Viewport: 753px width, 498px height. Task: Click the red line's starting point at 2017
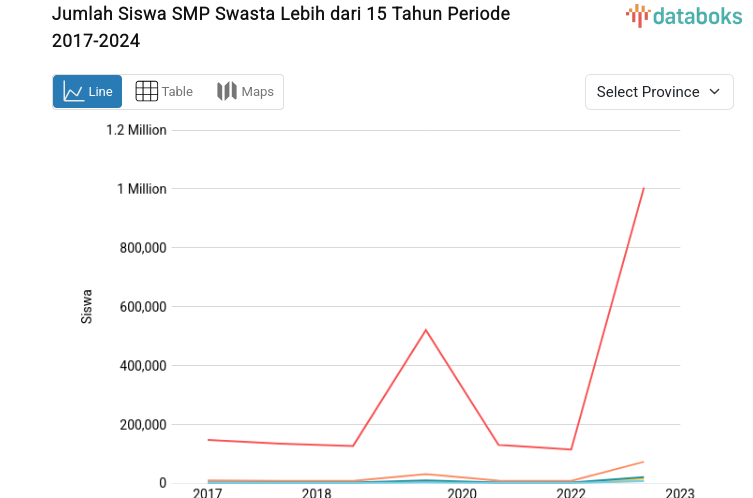coord(208,440)
